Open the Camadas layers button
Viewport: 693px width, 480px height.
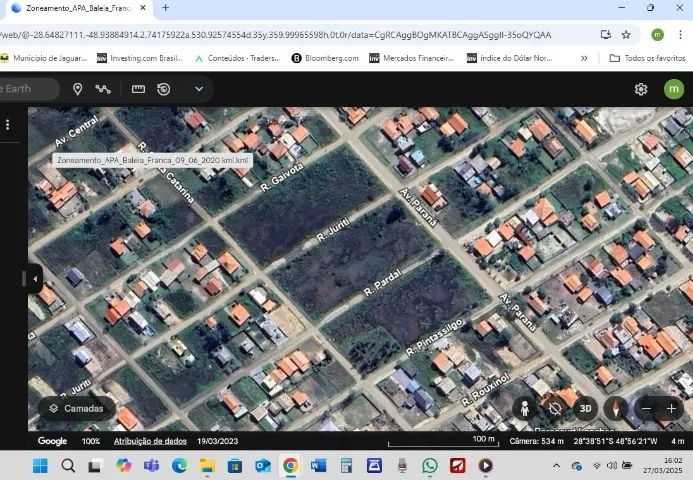tap(77, 408)
